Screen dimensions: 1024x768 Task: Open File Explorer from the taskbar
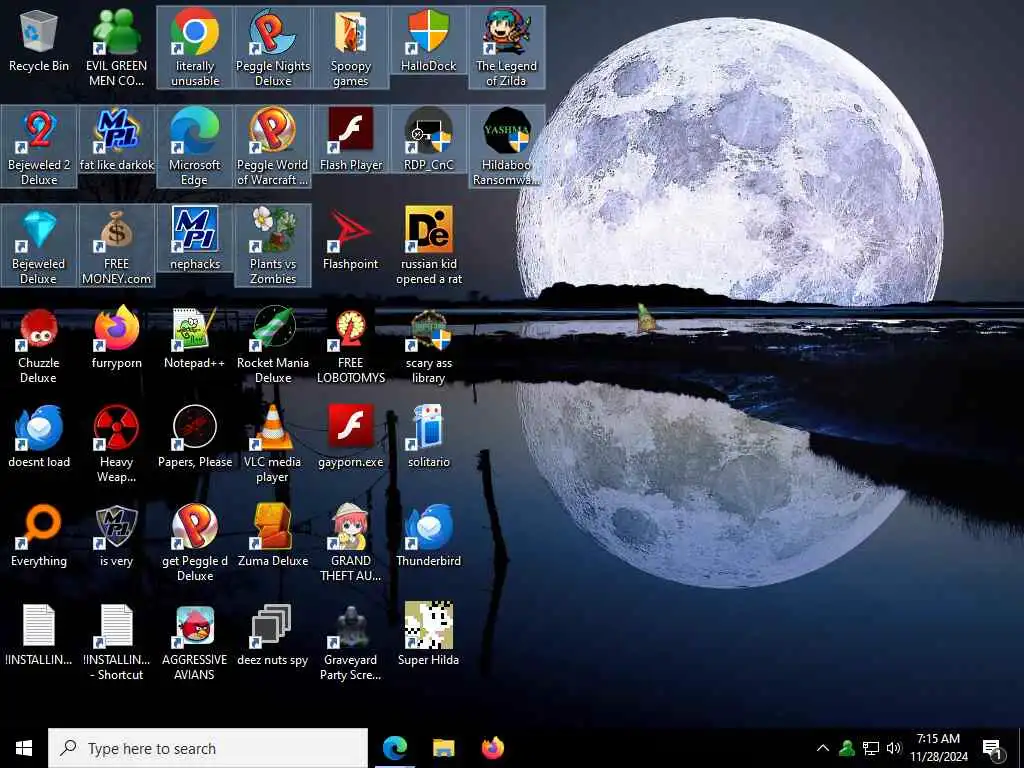[443, 748]
